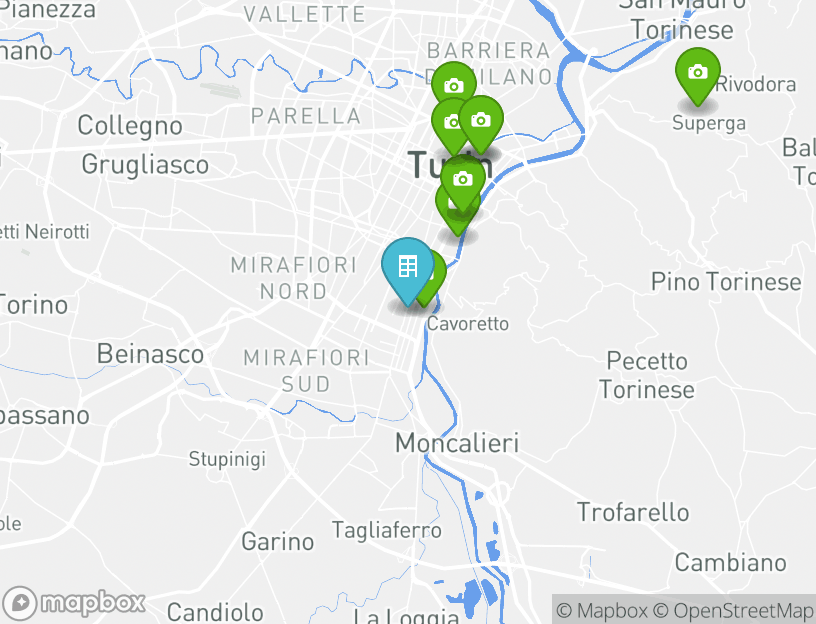Viewport: 816px width, 624px height.
Task: Click the Beinasco town label
Action: point(150,354)
